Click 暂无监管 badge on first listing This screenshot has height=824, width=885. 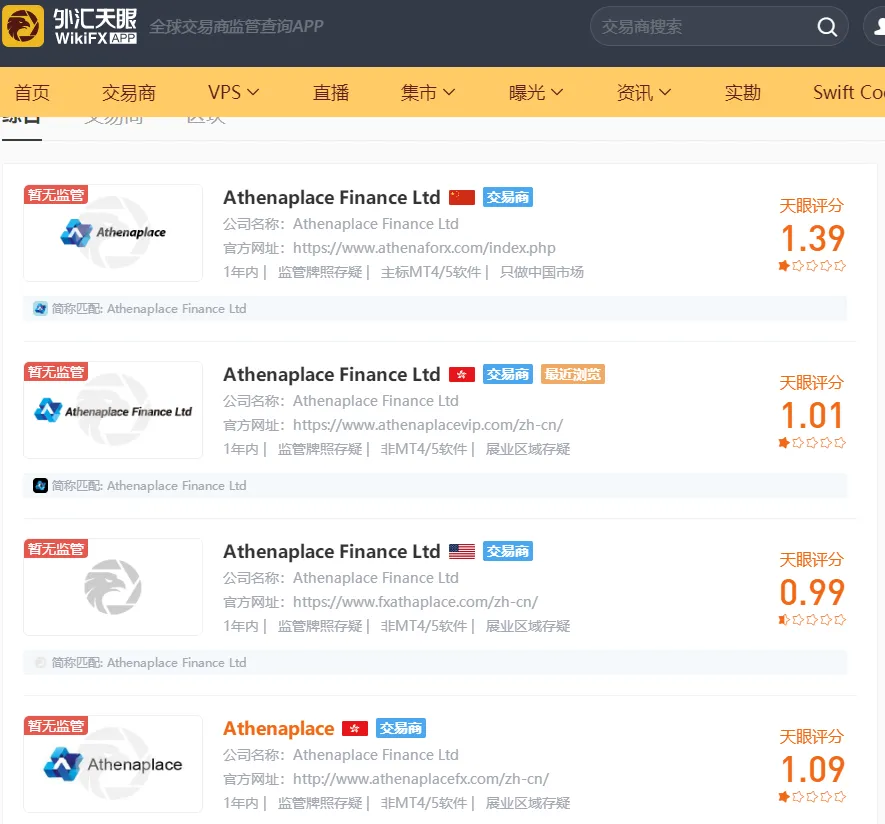[55, 195]
